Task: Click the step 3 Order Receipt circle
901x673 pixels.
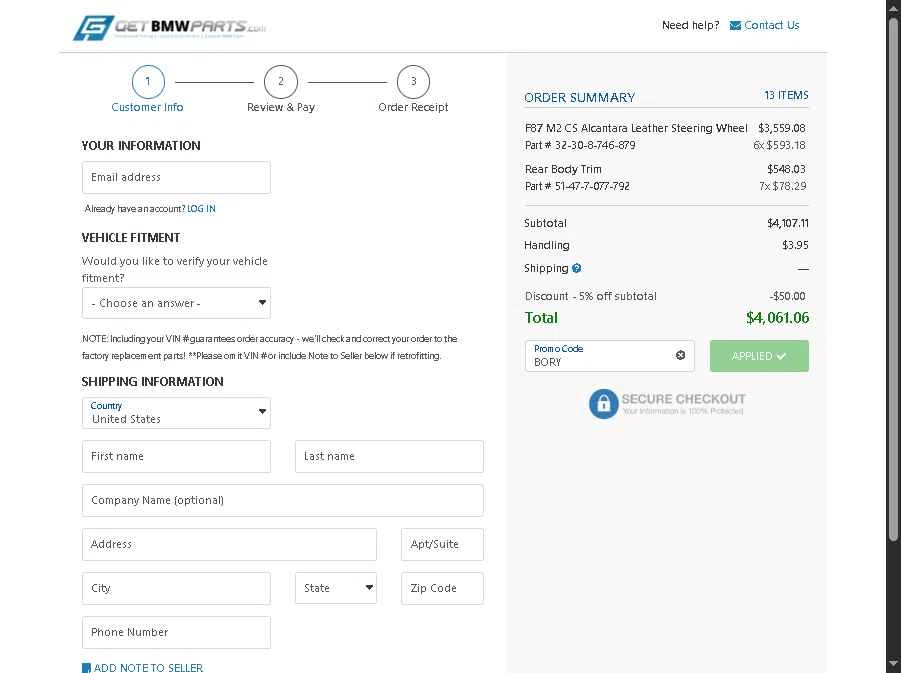Action: (x=413, y=81)
